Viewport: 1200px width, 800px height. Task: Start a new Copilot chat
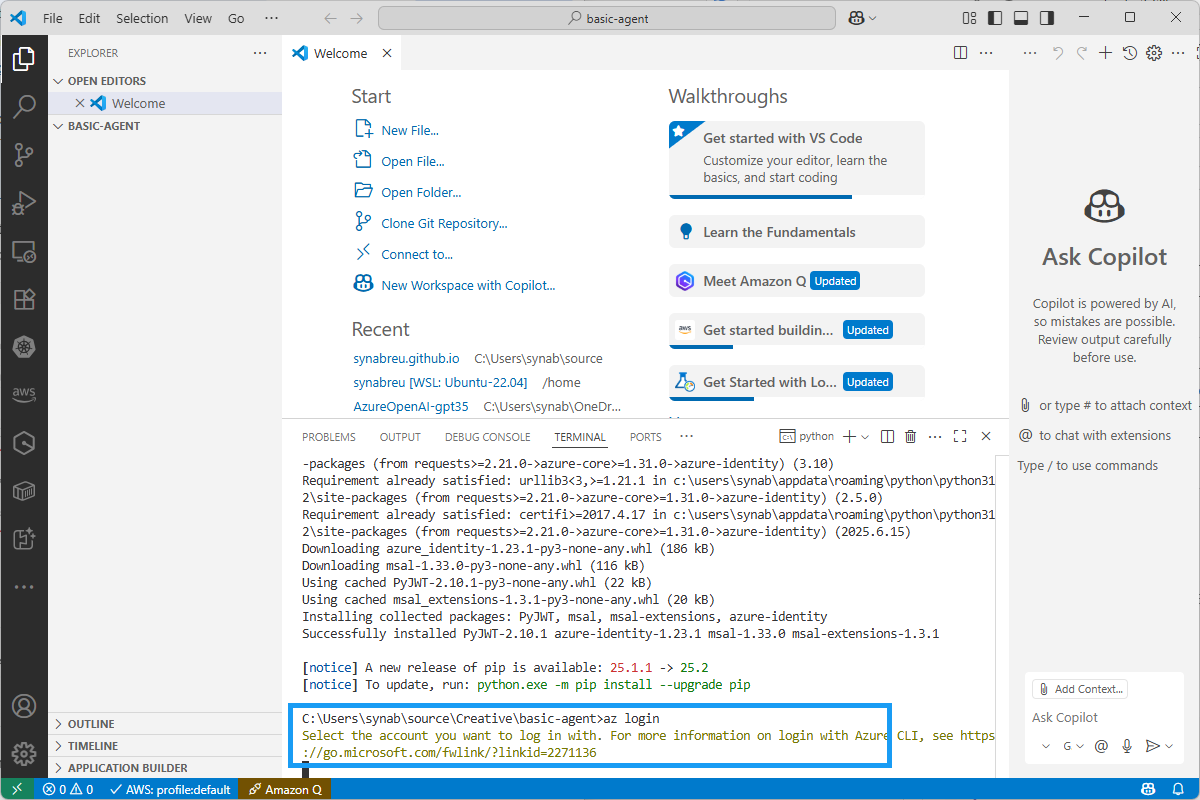[1105, 53]
